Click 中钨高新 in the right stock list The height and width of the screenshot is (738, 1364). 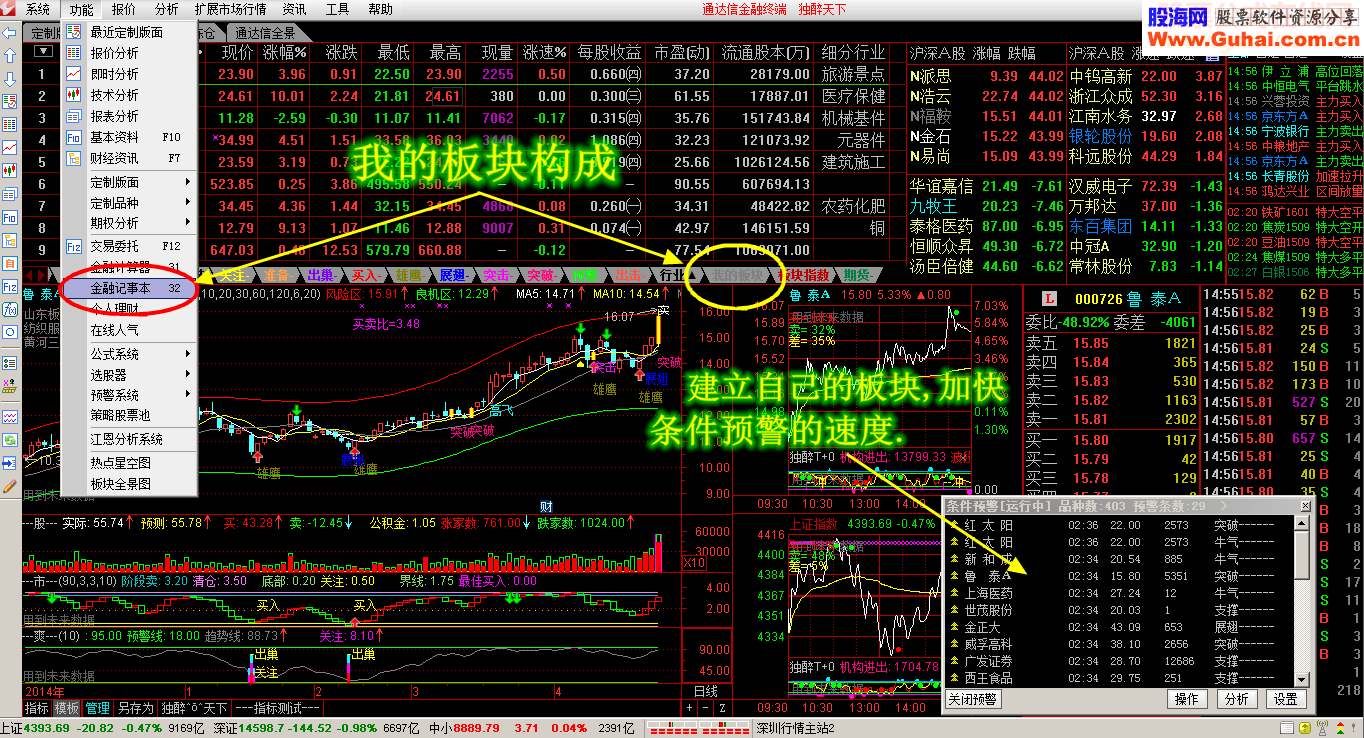(x=1101, y=76)
